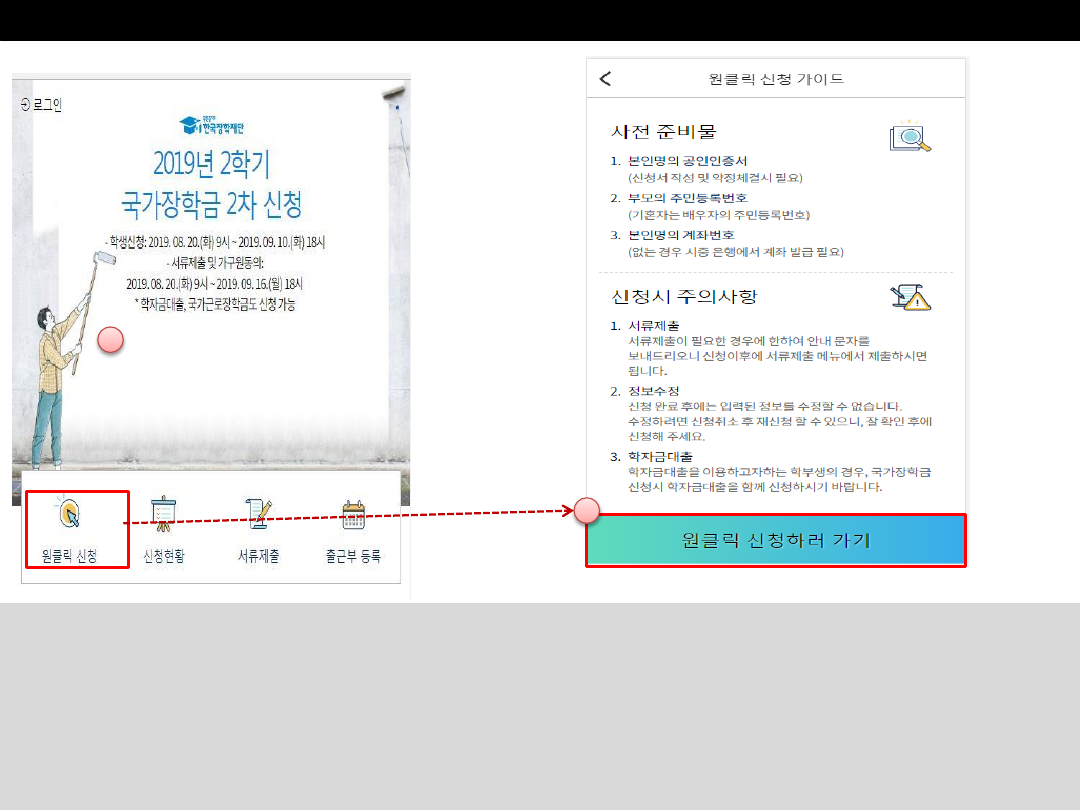The image size is (1080, 810).
Task: Select the 신청현황 menu label
Action: 164,556
